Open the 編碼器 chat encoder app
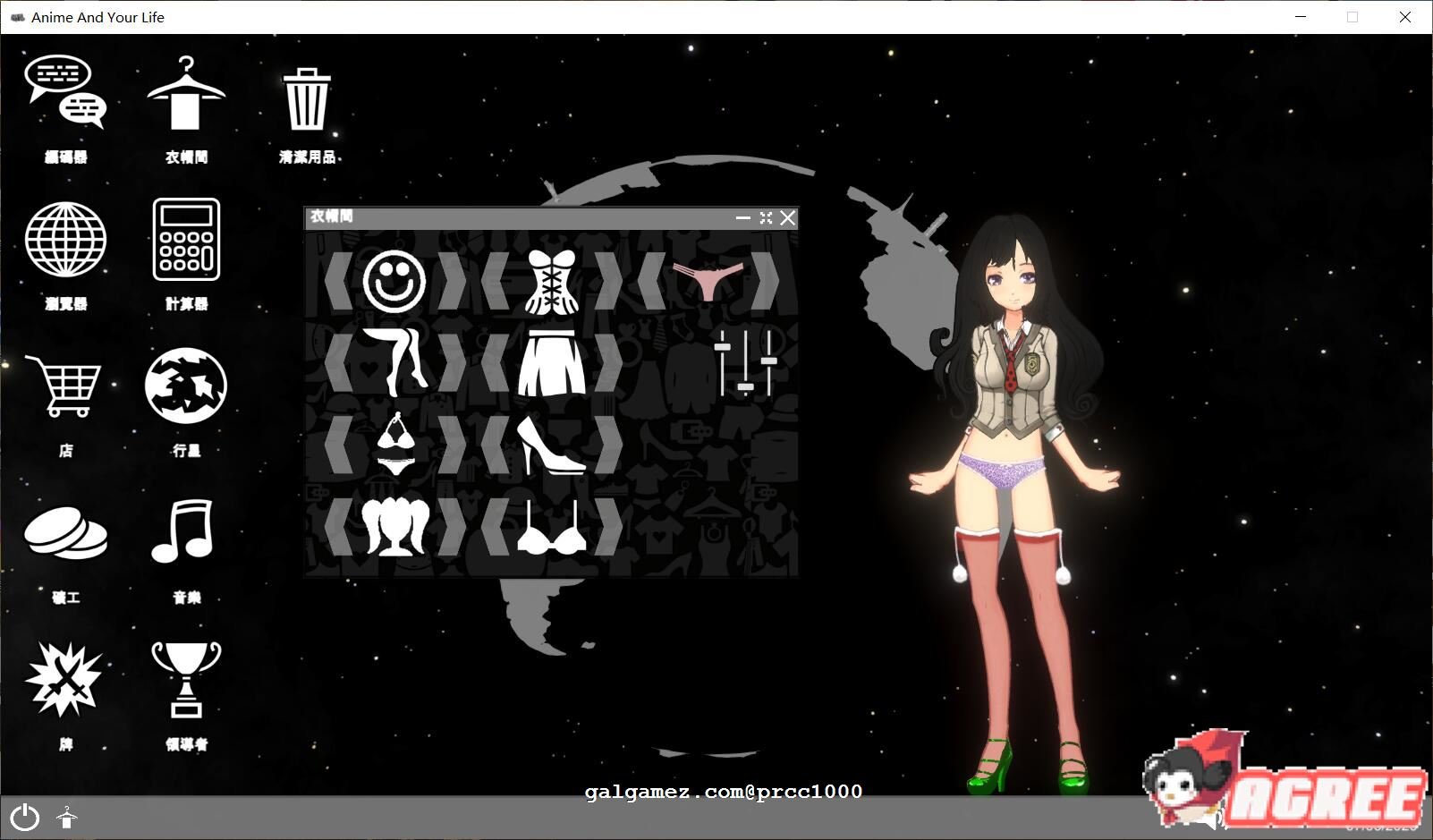Image resolution: width=1433 pixels, height=840 pixels. coord(65,92)
